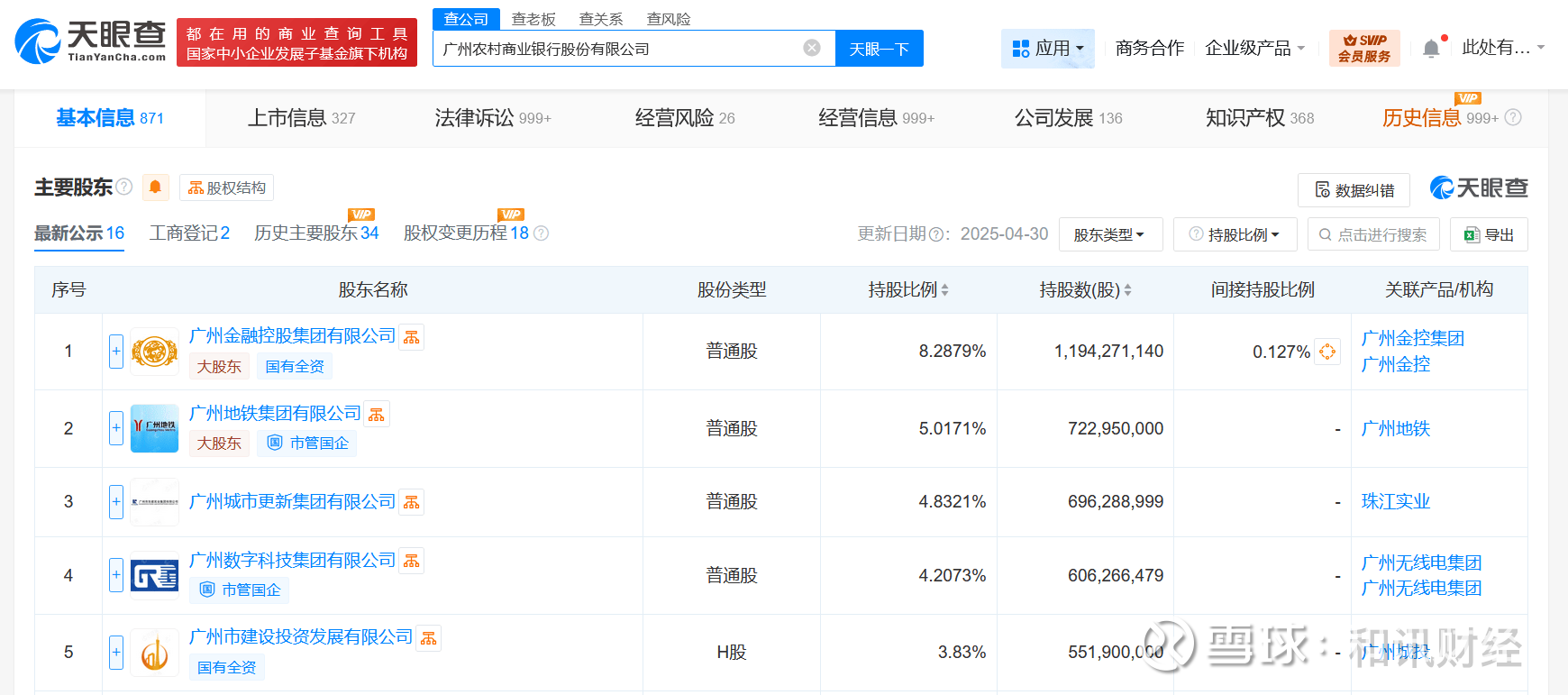This screenshot has height=695, width=1568.
Task: Switch to the 查公司 search tab
Action: 466,19
